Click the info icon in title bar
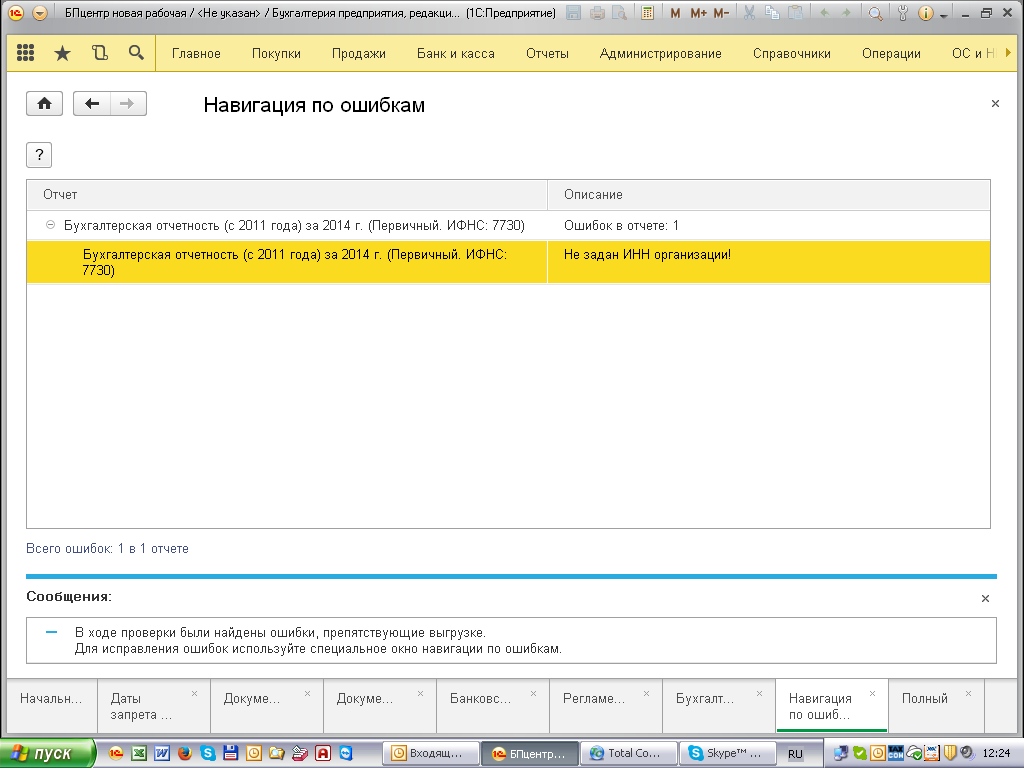Screen dimensions: 1024x768 pos(926,14)
